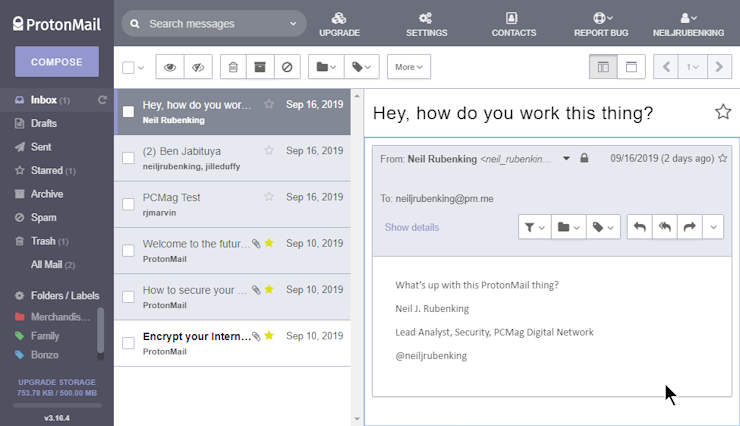Archive selected messages with box icon
Viewport: 740px width, 426px height.
click(x=260, y=67)
